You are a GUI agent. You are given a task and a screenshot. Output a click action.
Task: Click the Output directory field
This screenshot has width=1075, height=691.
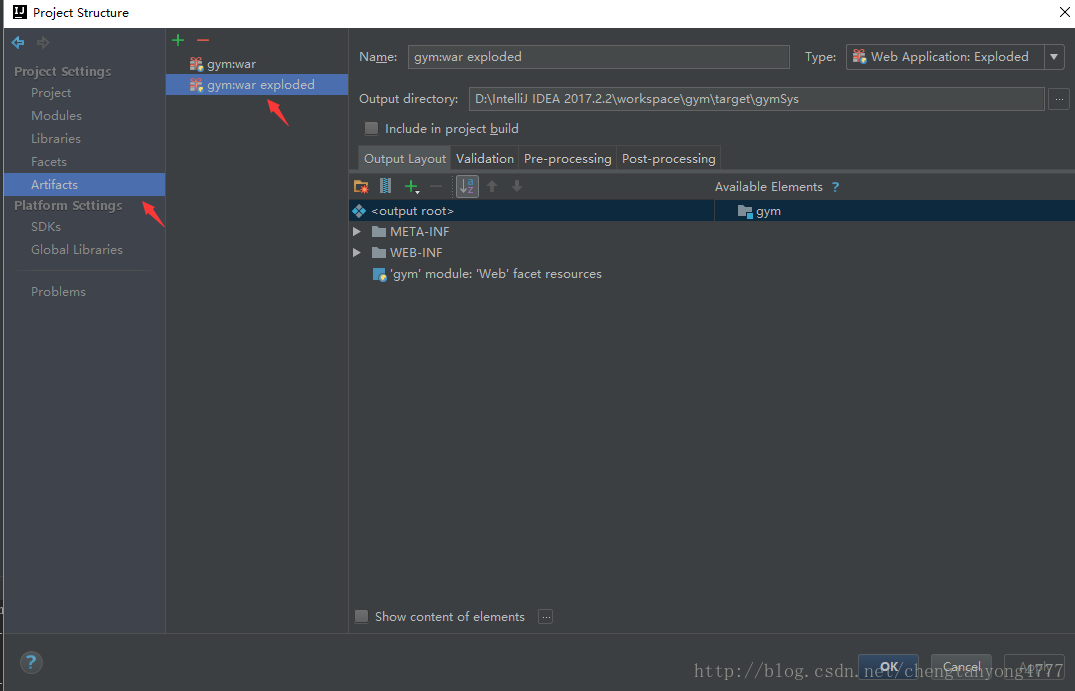point(757,99)
